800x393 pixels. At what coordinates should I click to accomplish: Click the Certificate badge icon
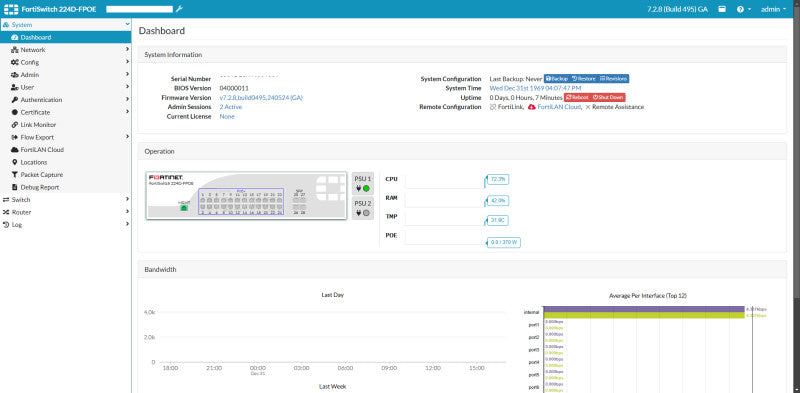15,112
